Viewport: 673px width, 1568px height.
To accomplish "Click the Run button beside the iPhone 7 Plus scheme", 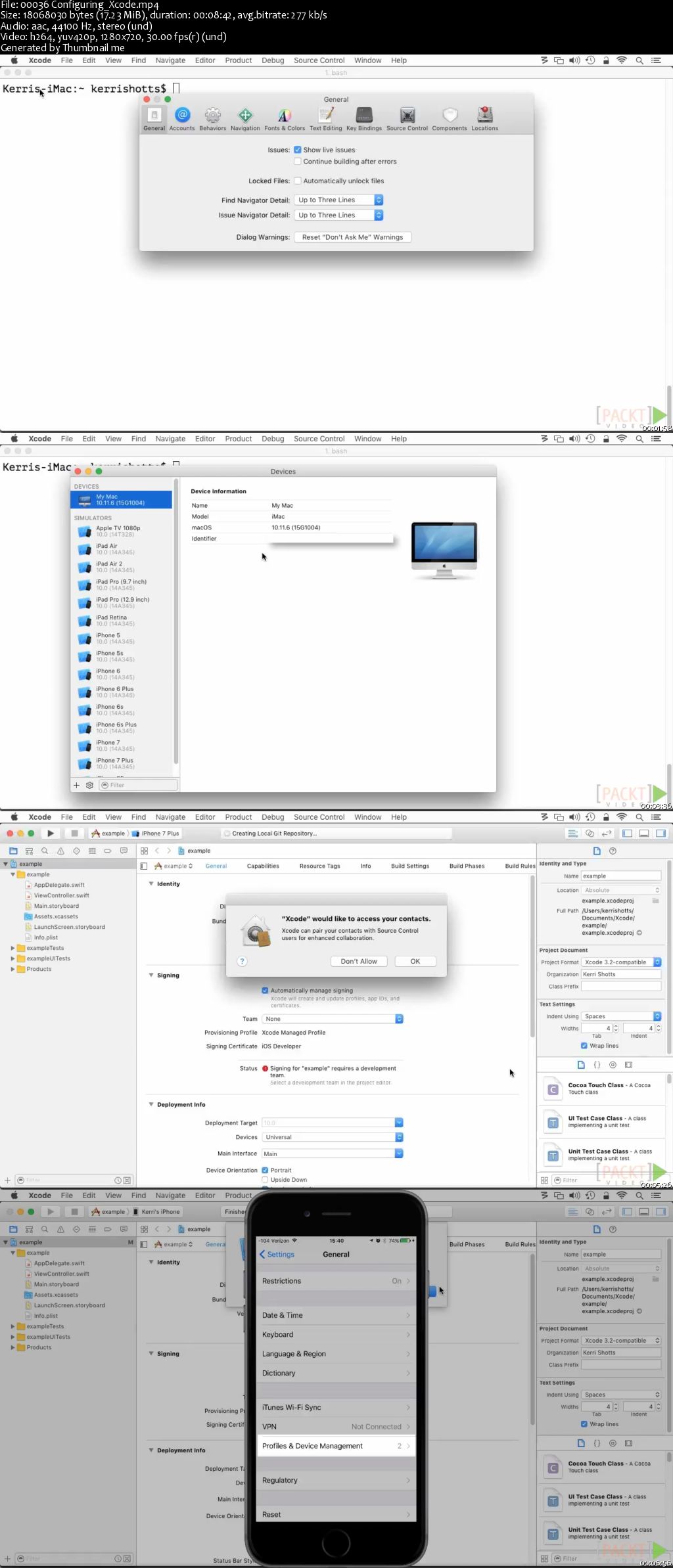I will 51,833.
